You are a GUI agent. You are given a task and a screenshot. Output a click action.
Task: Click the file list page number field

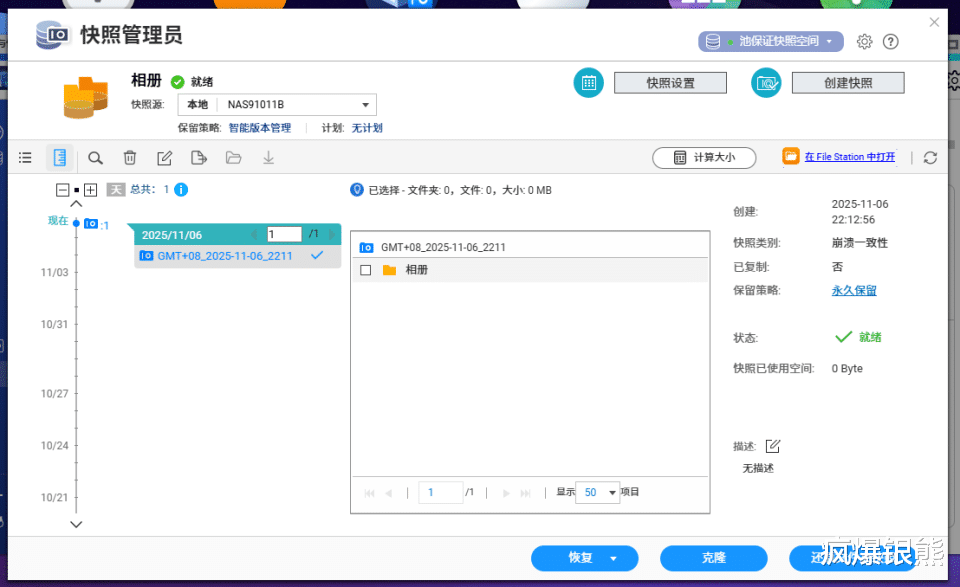tap(440, 492)
